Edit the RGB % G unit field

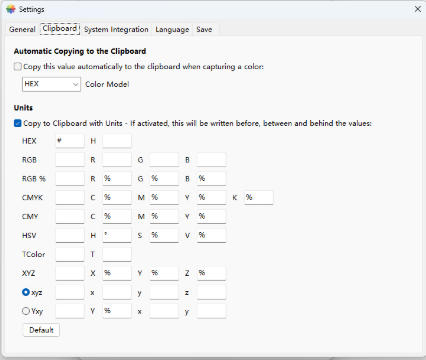164,179
